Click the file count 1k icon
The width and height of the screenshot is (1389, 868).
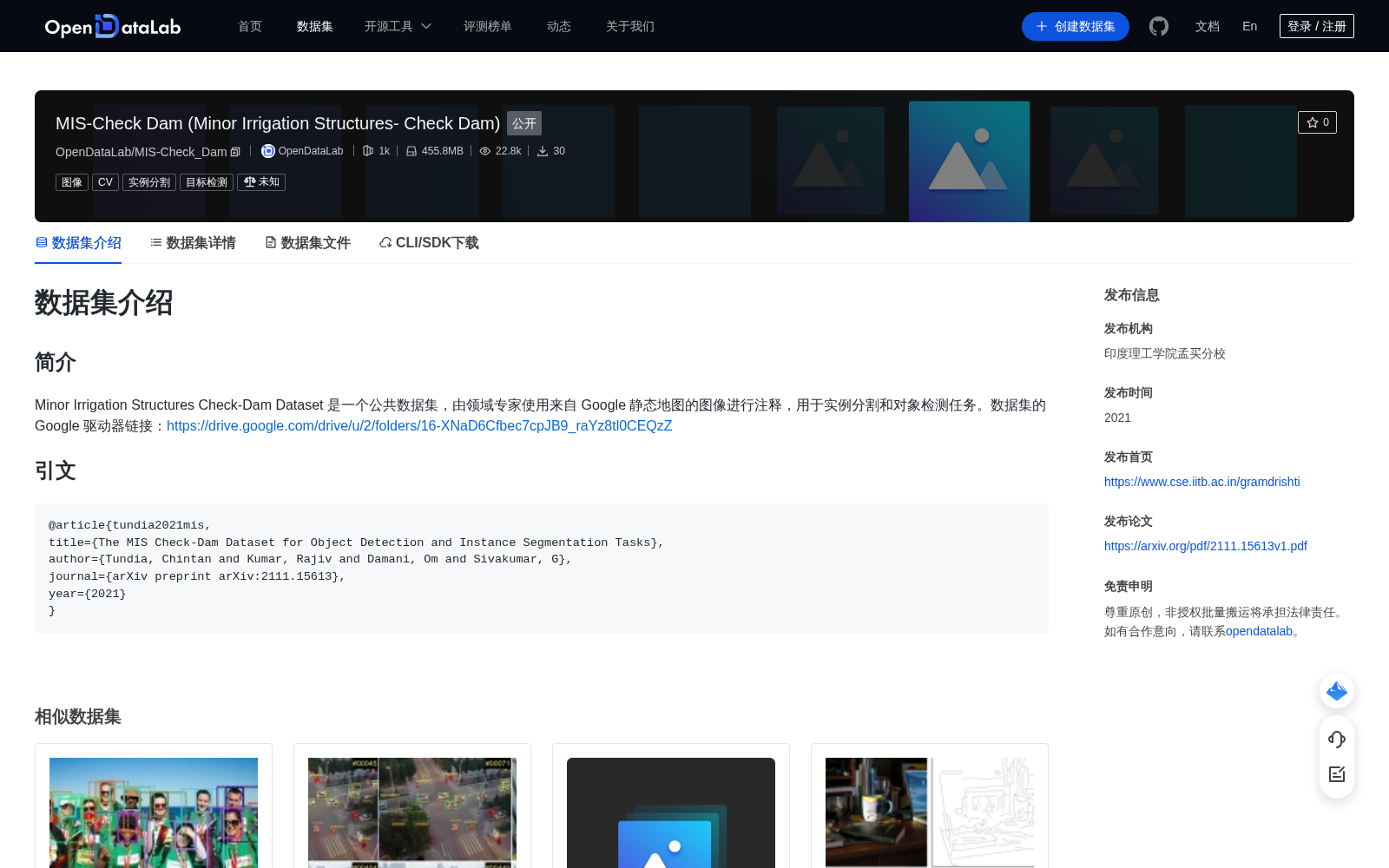[368, 151]
